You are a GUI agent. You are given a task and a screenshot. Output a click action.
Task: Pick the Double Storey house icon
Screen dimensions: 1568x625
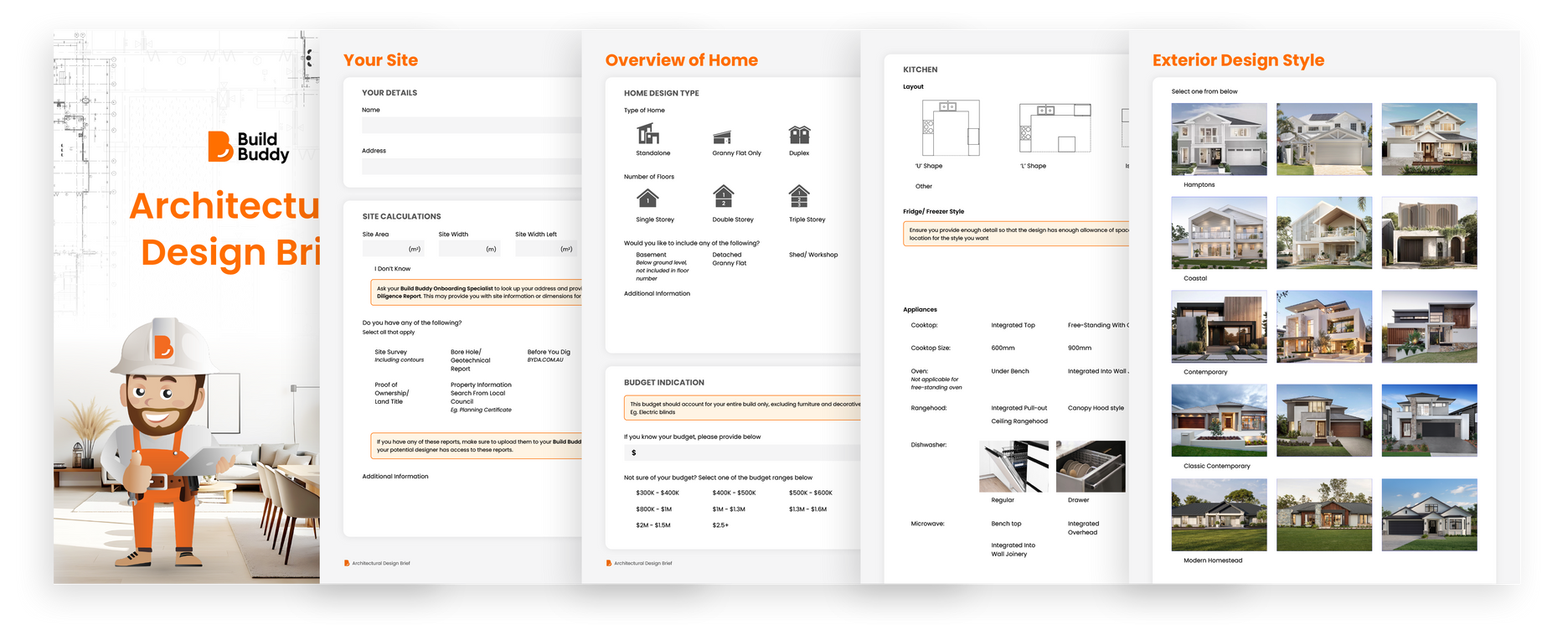(x=724, y=196)
